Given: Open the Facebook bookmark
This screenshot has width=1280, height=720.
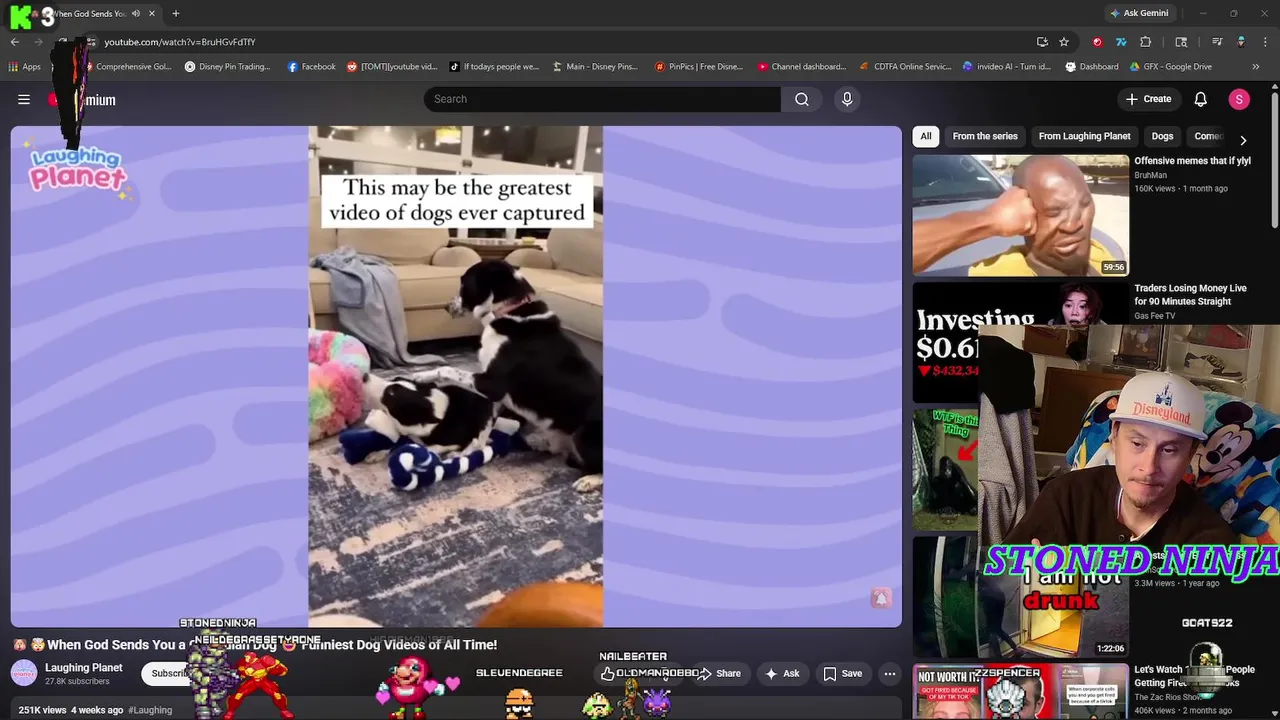Looking at the screenshot, I should coord(311,67).
